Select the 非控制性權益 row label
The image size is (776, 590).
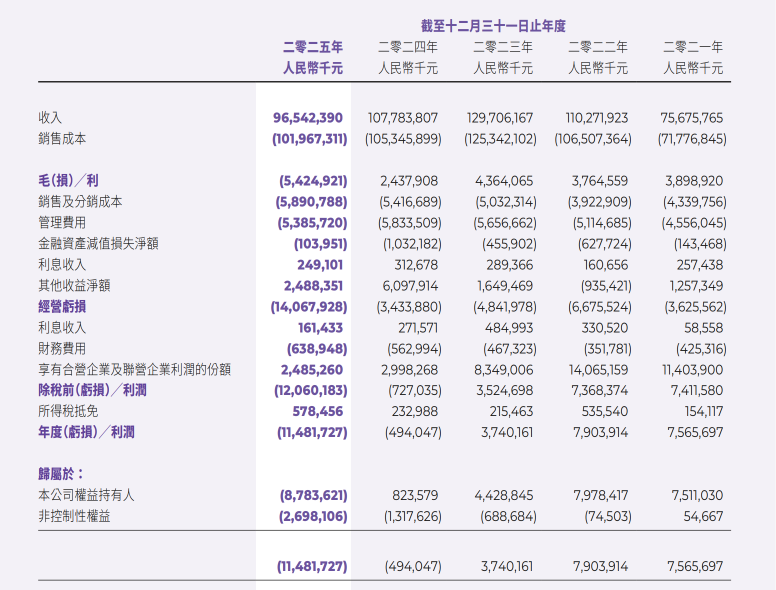pos(74,516)
